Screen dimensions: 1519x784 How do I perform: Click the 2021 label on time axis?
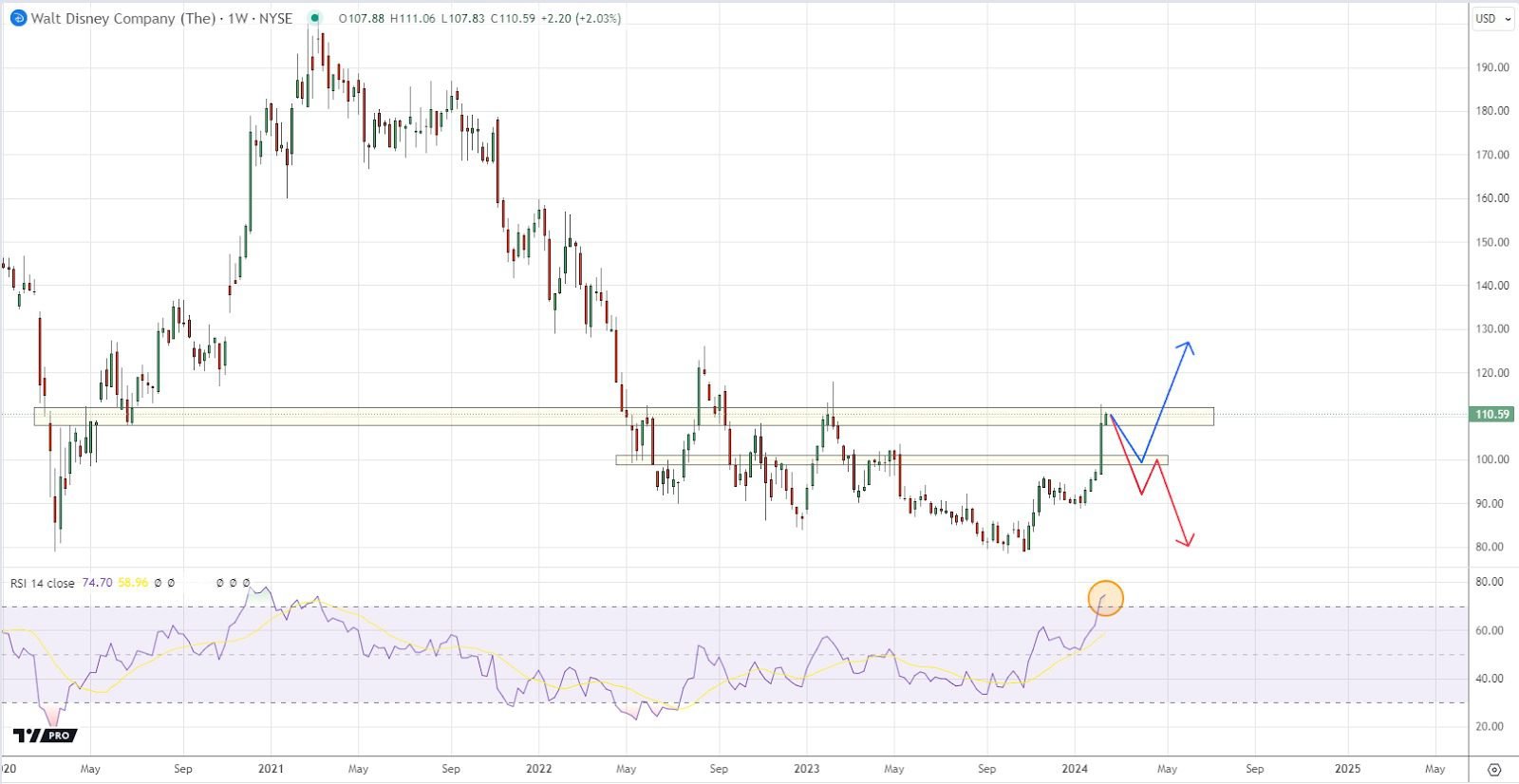[271, 769]
